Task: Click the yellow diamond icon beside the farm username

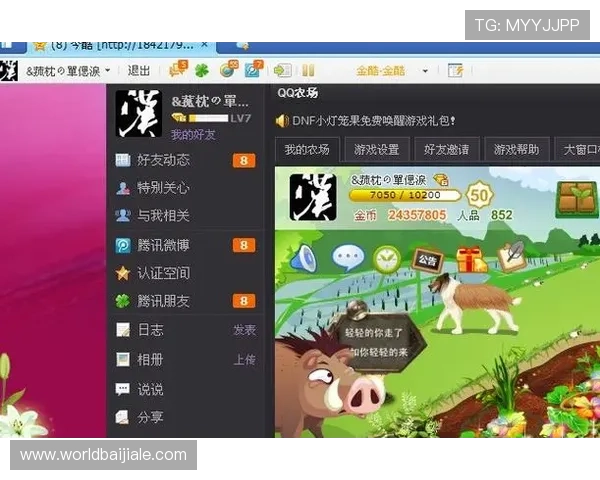Action: pyautogui.click(x=440, y=179)
